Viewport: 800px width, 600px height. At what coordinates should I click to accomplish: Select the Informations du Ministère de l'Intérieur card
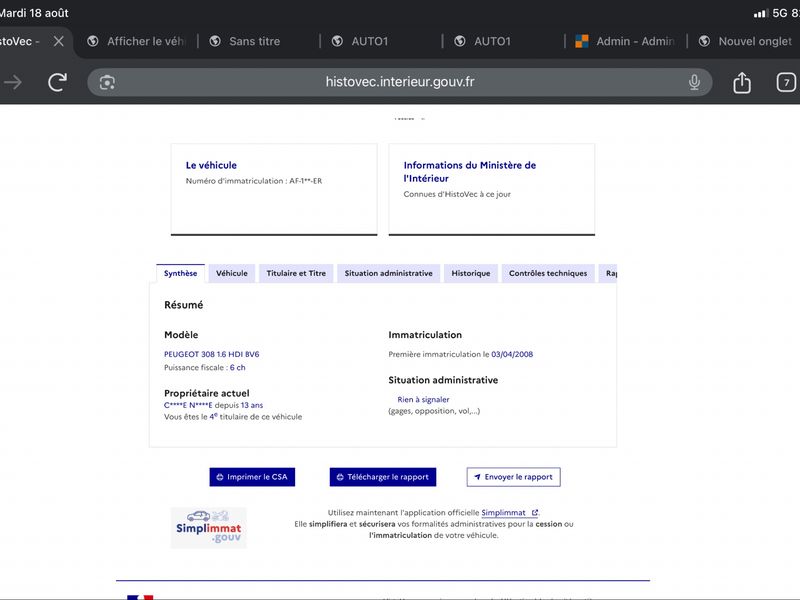pyautogui.click(x=492, y=189)
